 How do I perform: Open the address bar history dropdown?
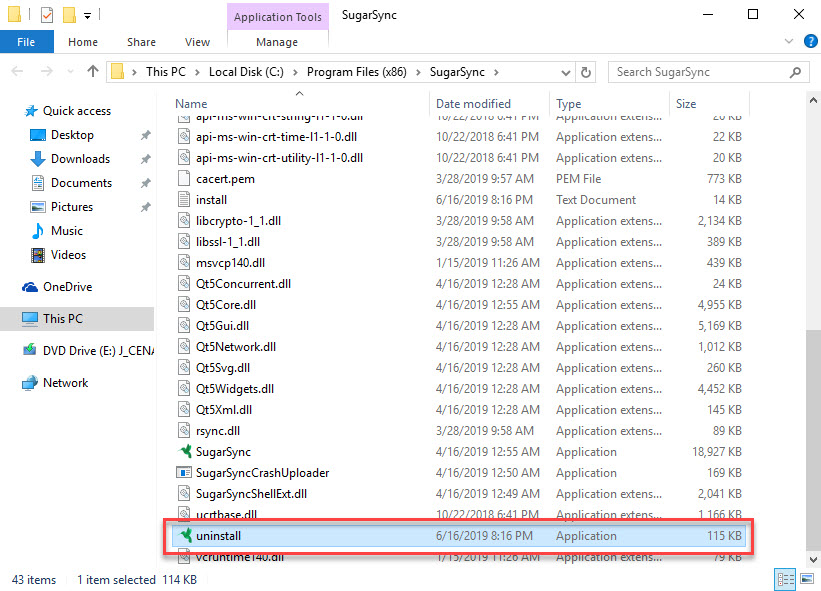(x=565, y=72)
